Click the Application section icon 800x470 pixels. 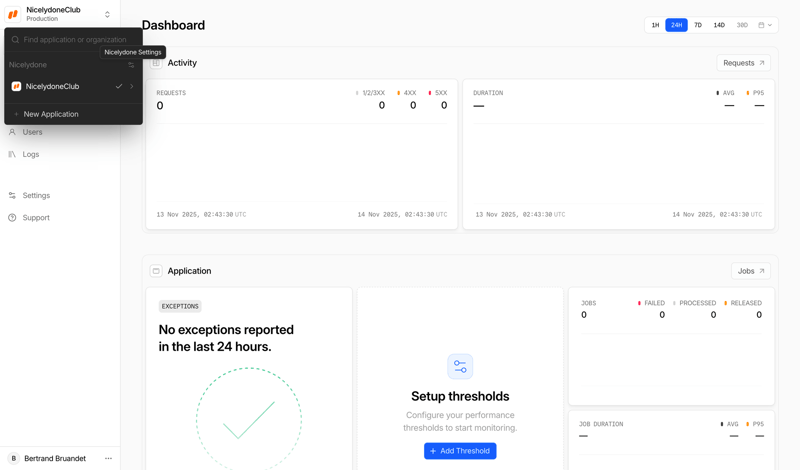(156, 271)
